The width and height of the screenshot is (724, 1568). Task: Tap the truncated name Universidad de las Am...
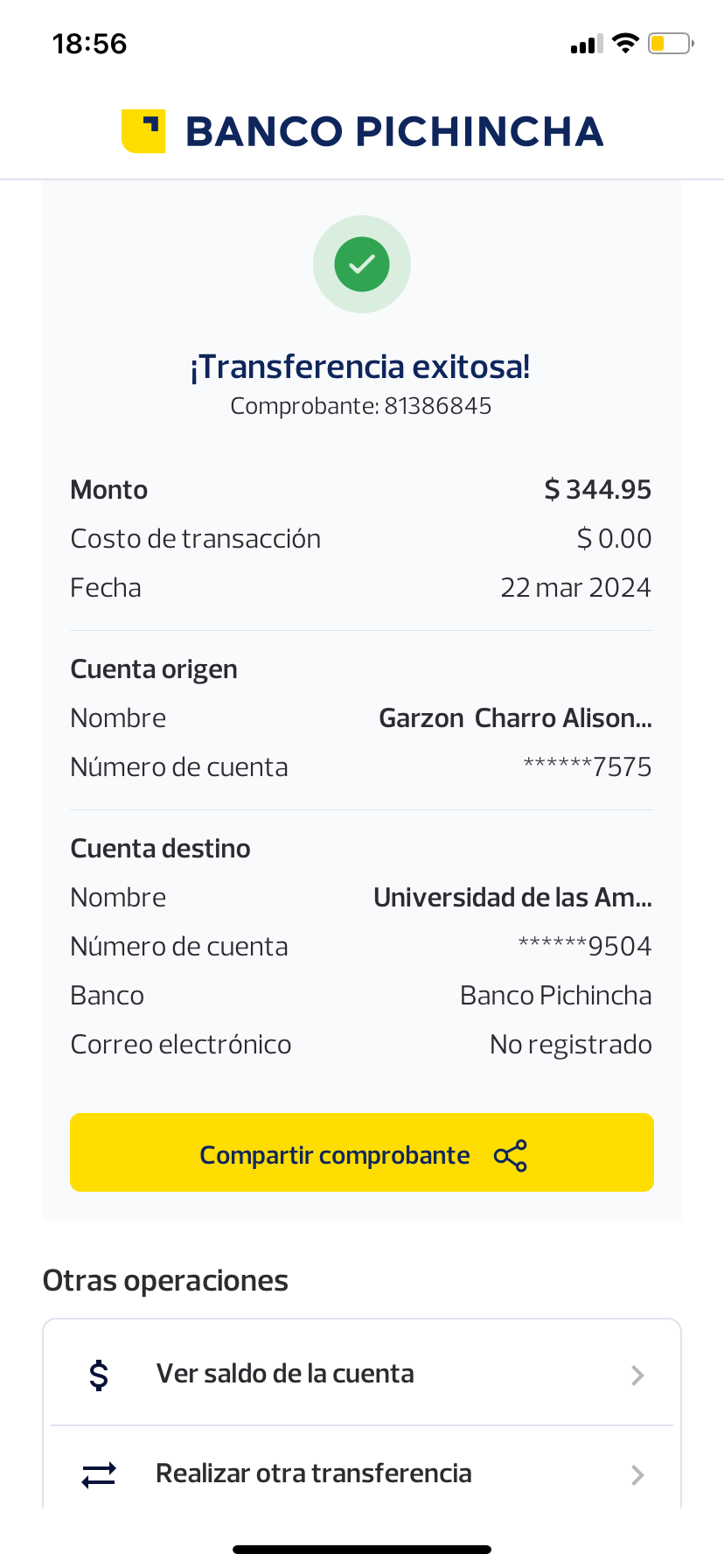pos(512,898)
